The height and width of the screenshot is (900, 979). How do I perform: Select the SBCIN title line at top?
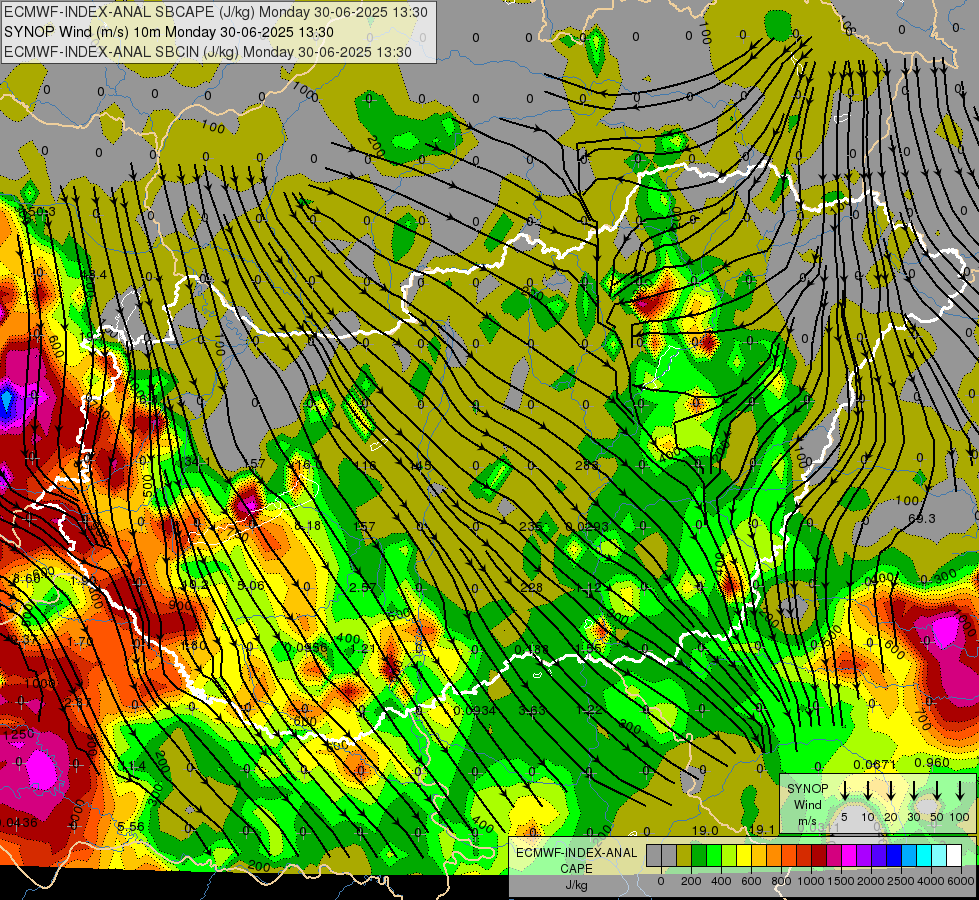coord(208,52)
